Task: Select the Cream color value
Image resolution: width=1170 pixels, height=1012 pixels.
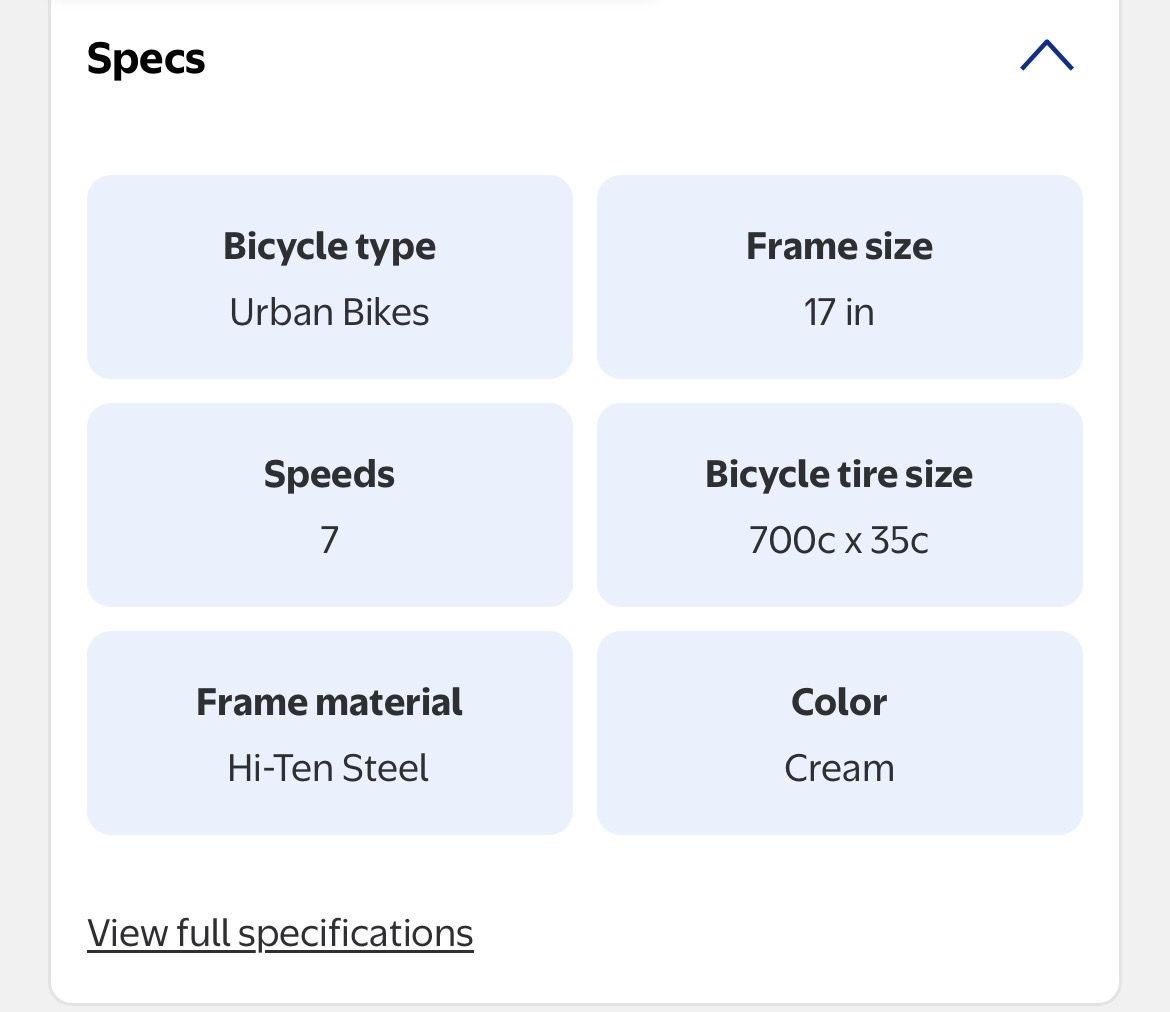Action: coord(839,768)
